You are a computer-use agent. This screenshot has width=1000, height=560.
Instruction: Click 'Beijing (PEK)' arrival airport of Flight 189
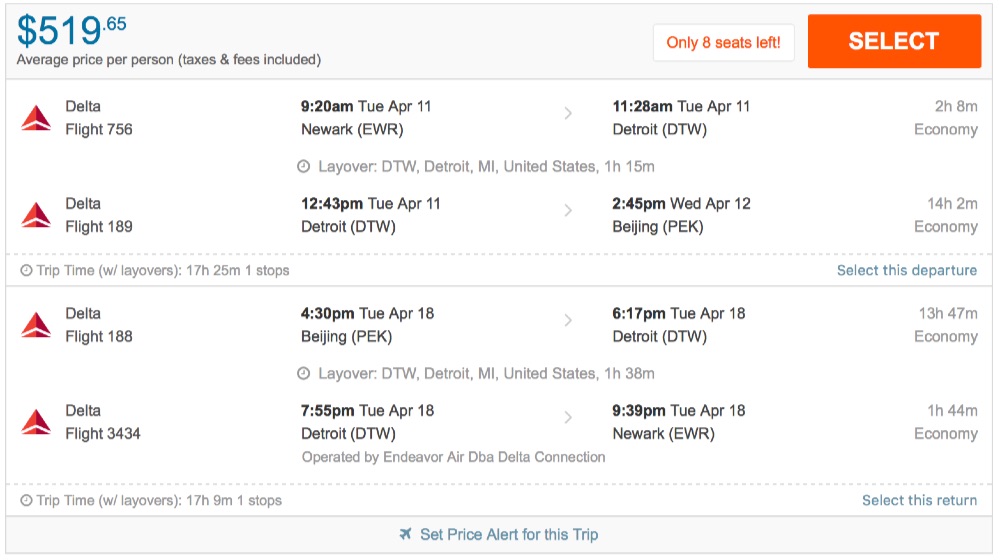pos(658,226)
